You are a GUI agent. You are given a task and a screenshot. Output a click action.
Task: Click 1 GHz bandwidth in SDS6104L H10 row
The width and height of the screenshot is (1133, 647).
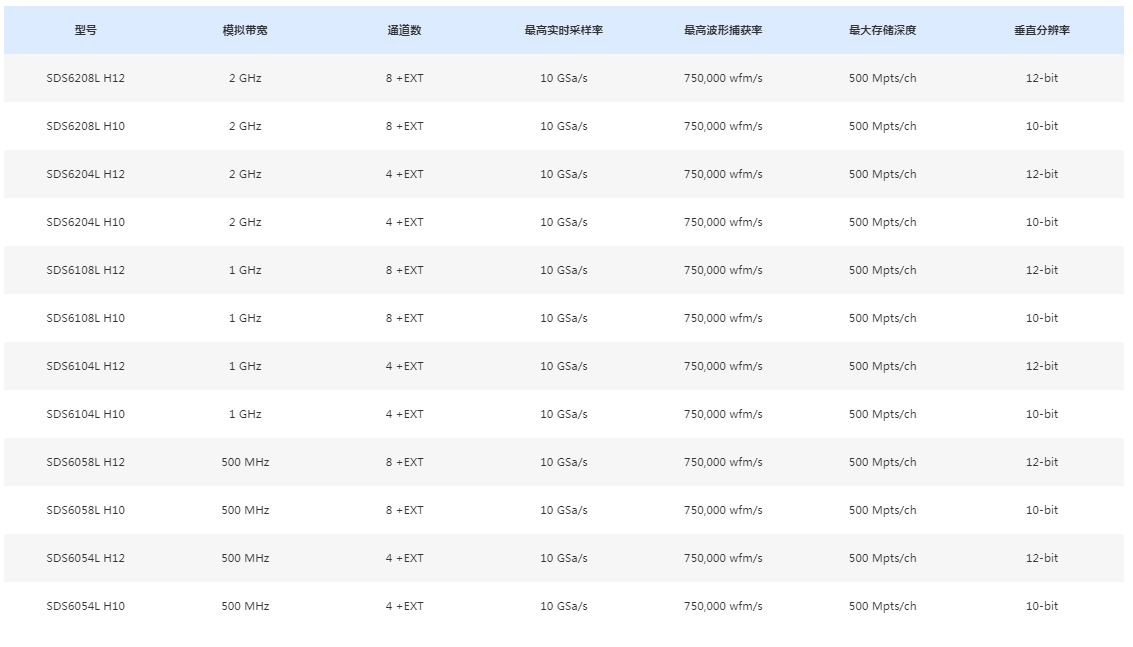coord(245,414)
